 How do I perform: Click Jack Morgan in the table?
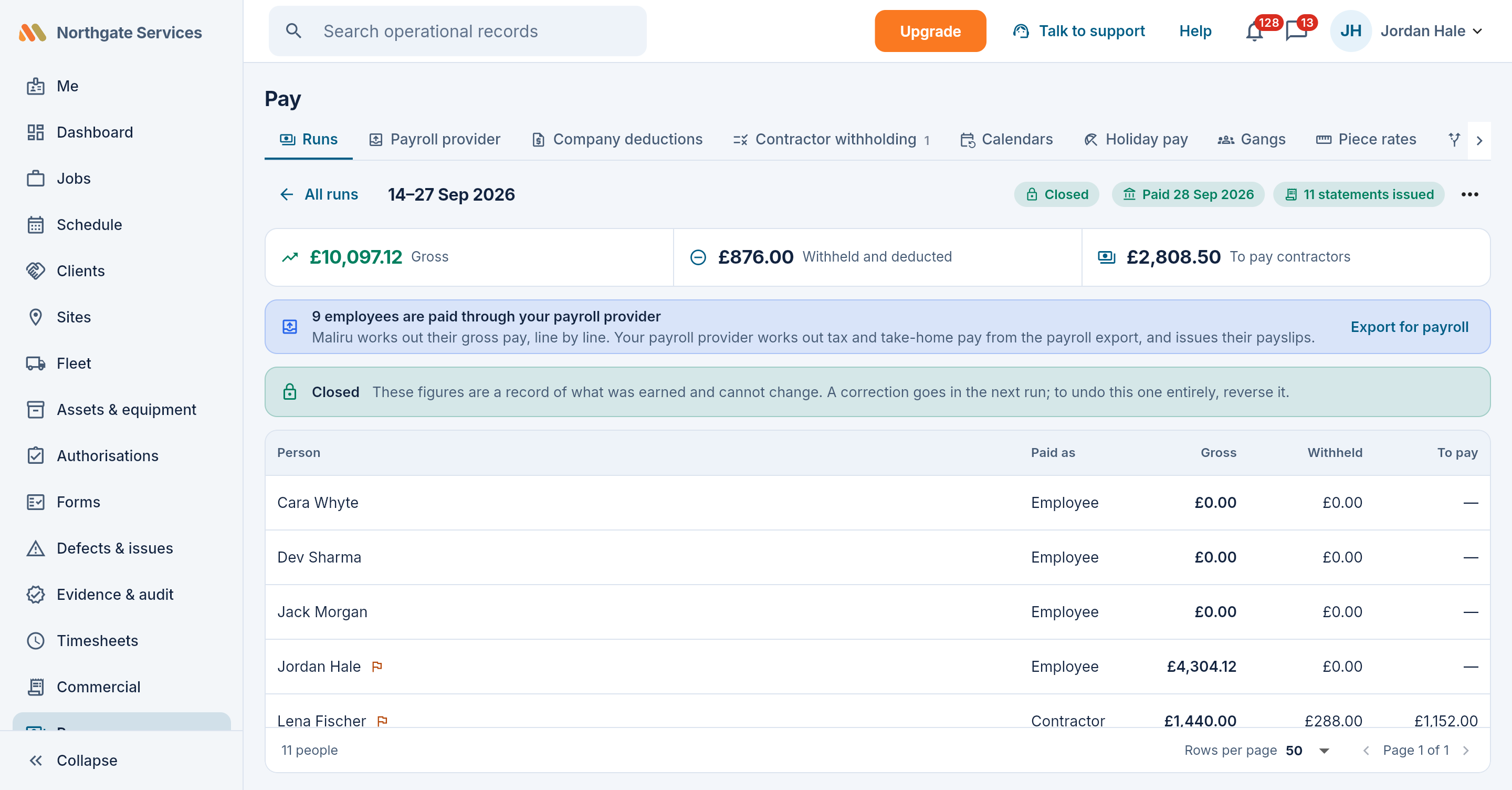click(x=322, y=612)
